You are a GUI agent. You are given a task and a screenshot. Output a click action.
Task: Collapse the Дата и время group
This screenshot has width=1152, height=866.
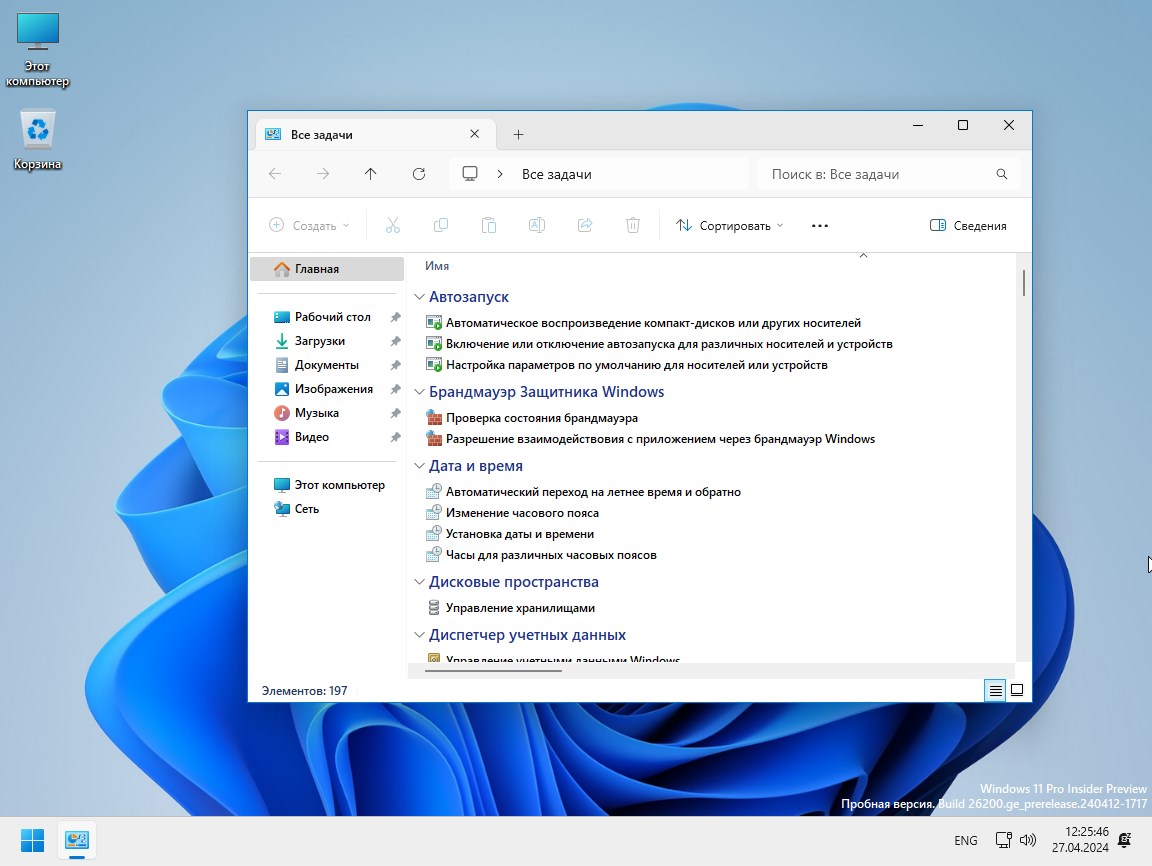(x=419, y=466)
